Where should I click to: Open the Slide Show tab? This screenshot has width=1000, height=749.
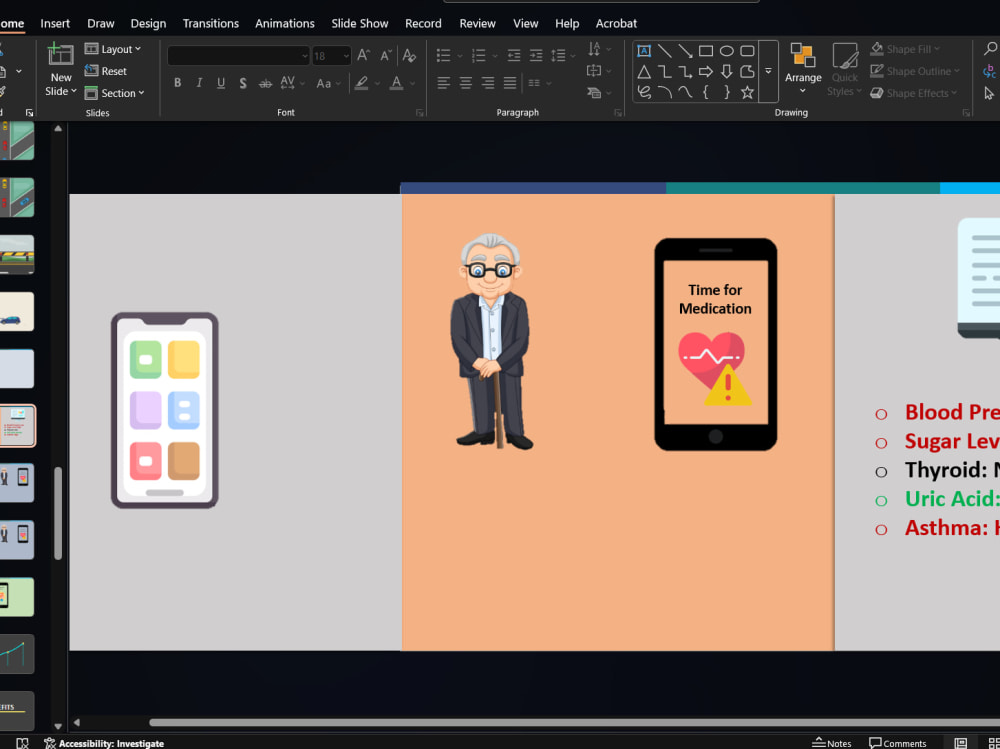(x=360, y=24)
